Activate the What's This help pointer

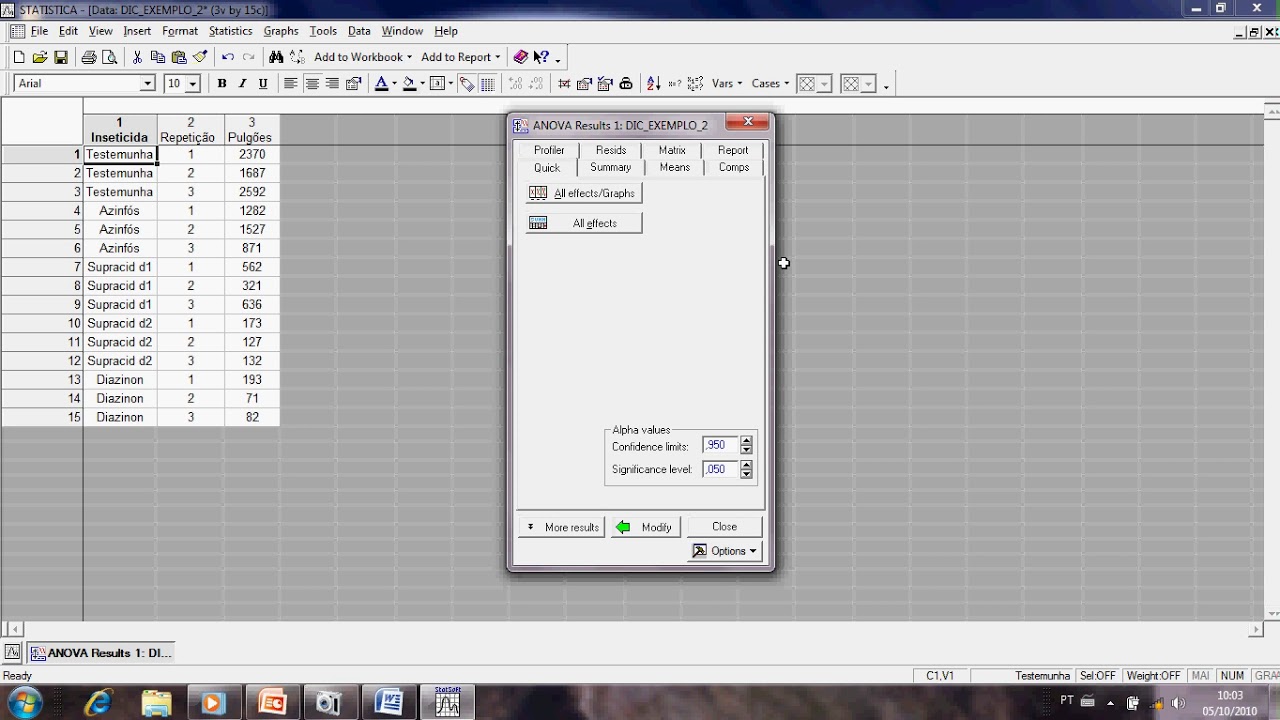541,58
